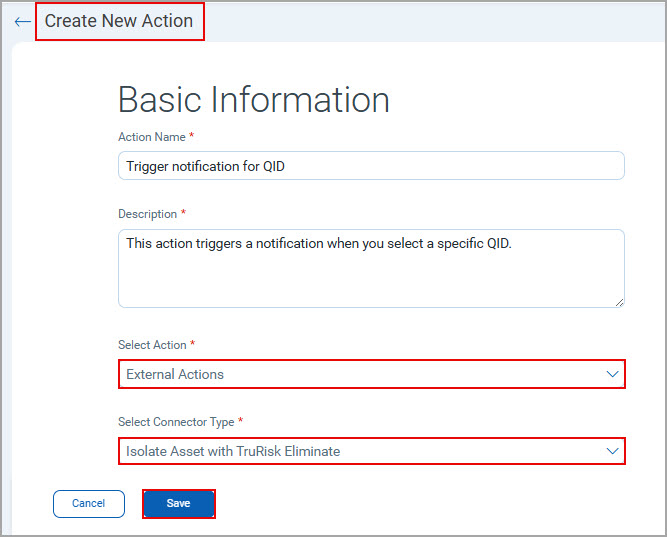Click the chevron on Isolate Asset field
This screenshot has height=537, width=667.
click(612, 451)
